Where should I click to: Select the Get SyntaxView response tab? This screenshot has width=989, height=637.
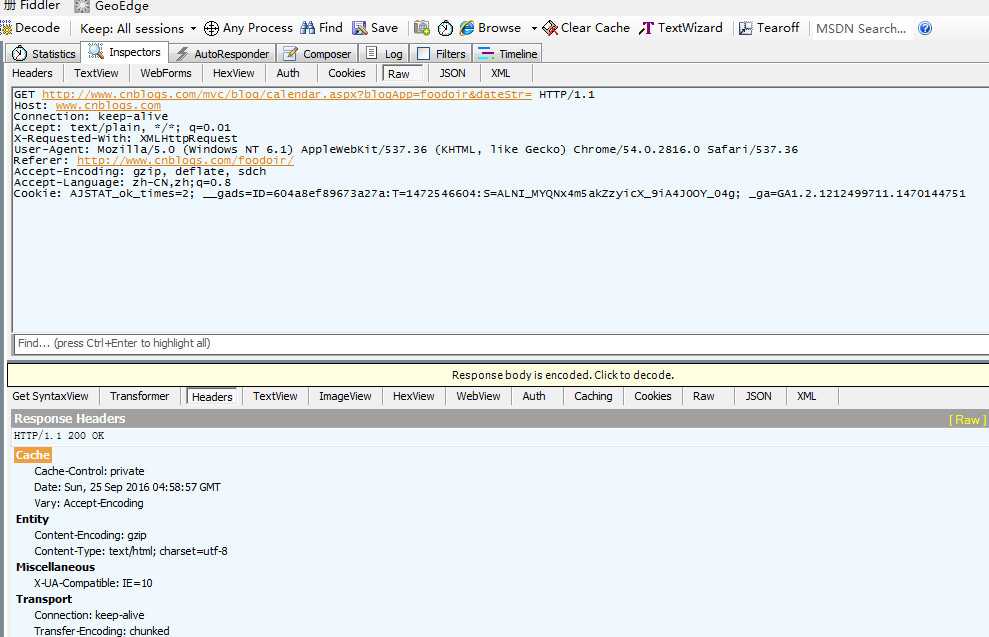pyautogui.click(x=50, y=396)
